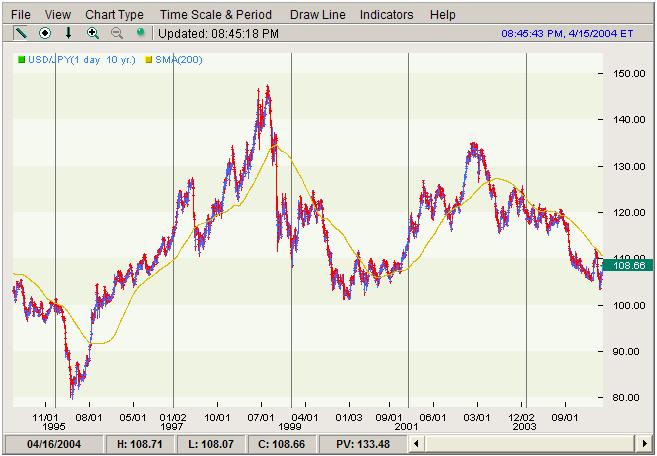Click the 04/01 date axis label
Screen dimensions: 657x456
tap(305, 417)
